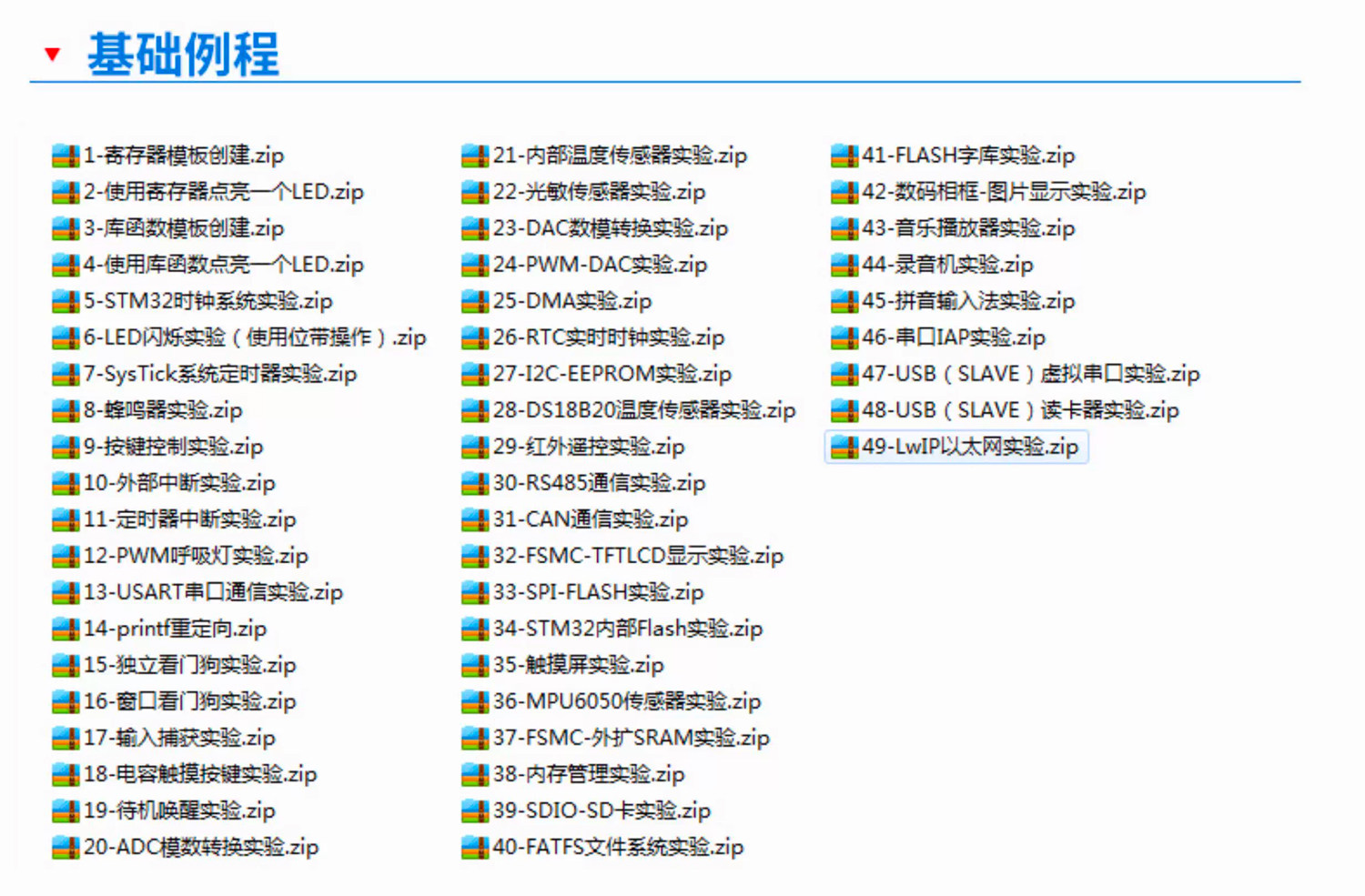Image resolution: width=1365 pixels, height=896 pixels.
Task: Click the 基础例程 section heading
Action: (x=183, y=55)
